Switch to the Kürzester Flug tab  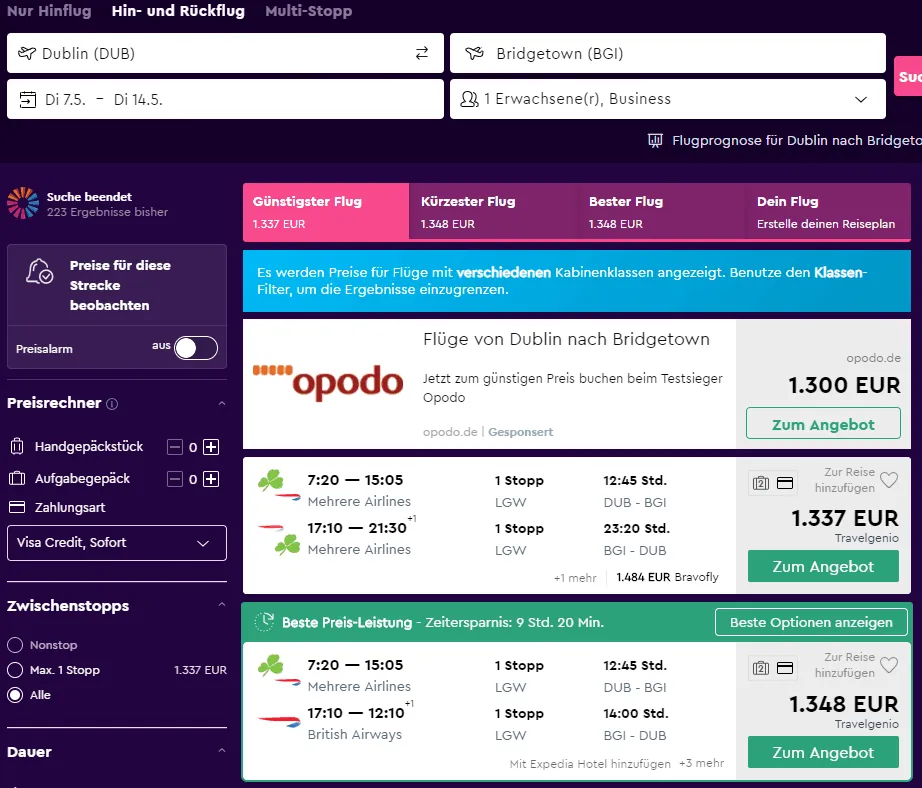pos(492,211)
